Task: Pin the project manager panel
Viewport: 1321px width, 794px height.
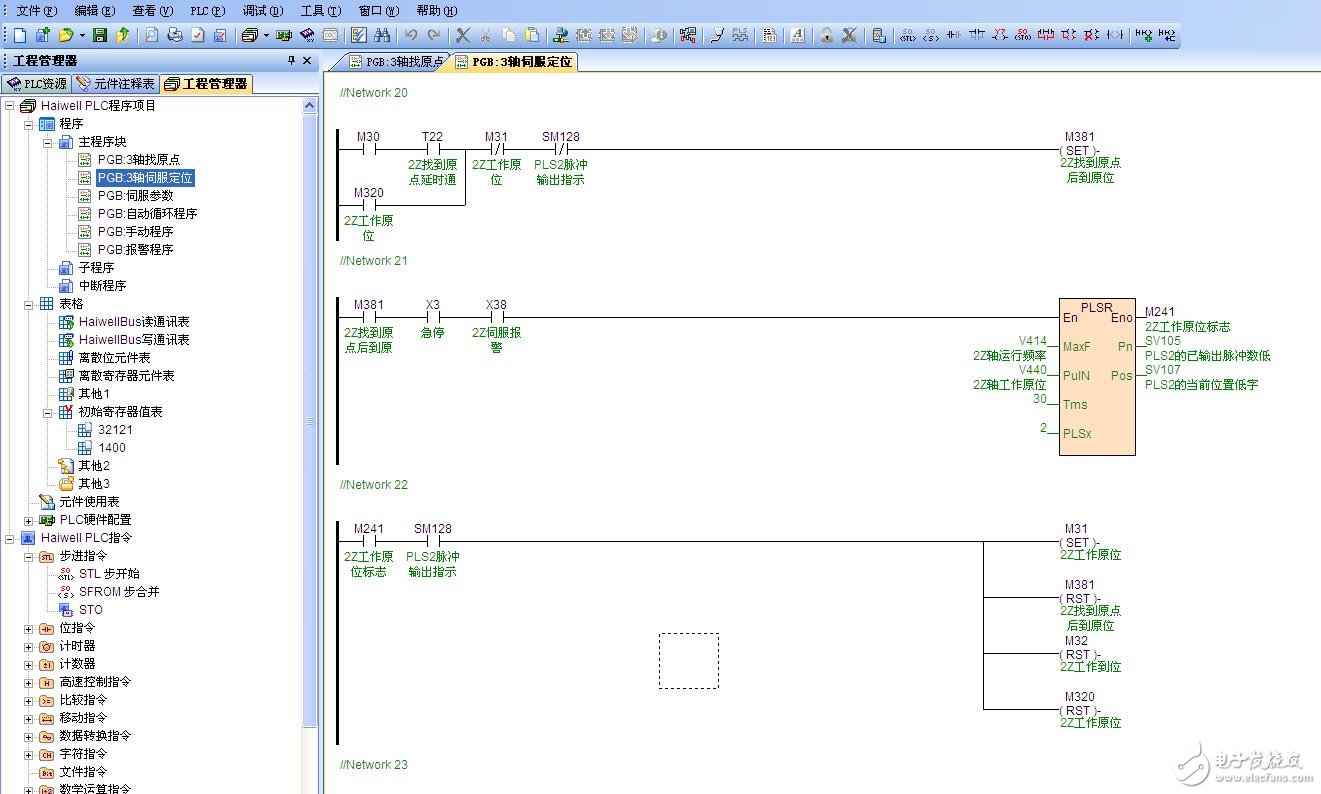Action: tap(292, 61)
